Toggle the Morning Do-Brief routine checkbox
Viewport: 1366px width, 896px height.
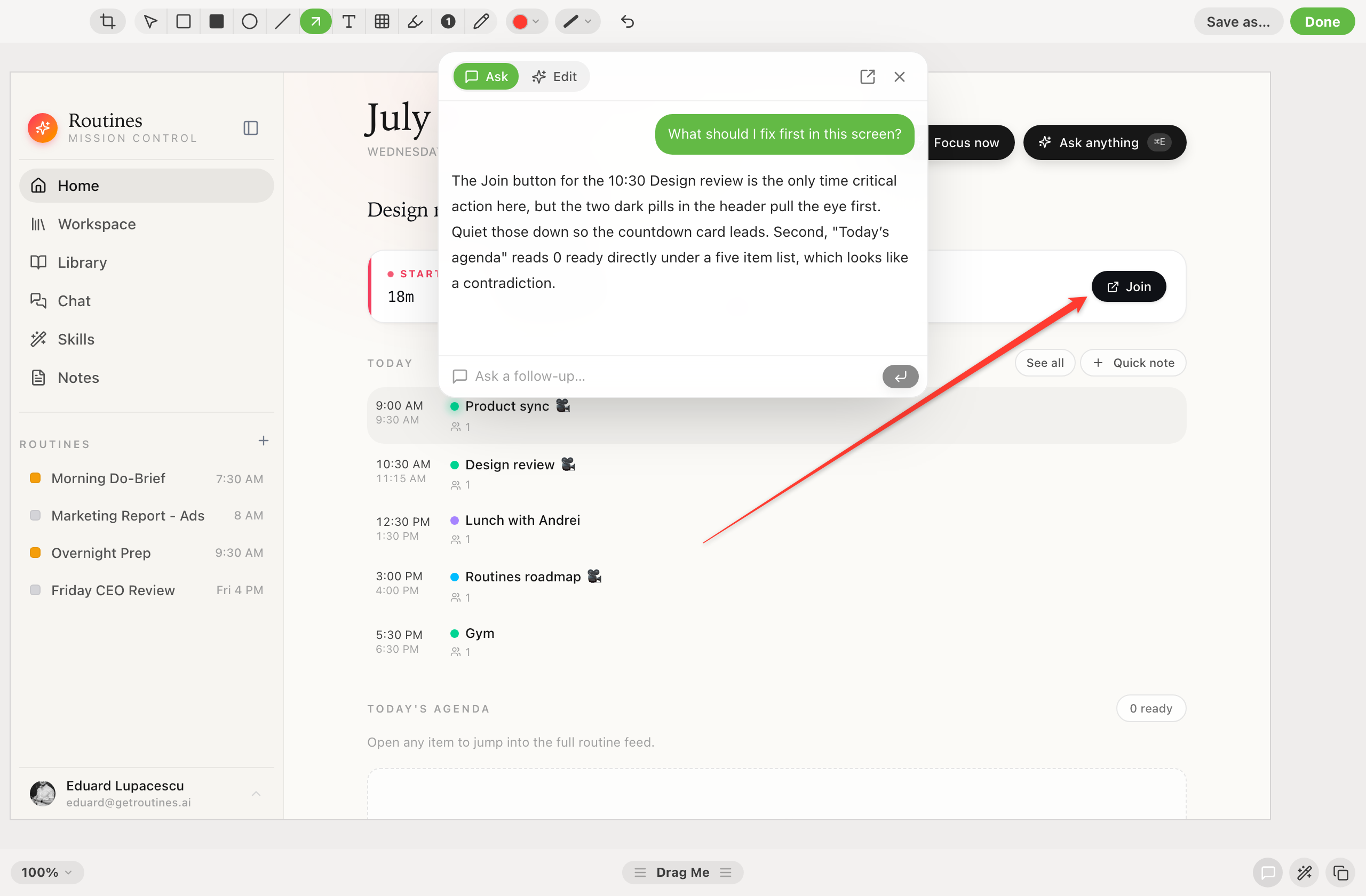tap(35, 478)
